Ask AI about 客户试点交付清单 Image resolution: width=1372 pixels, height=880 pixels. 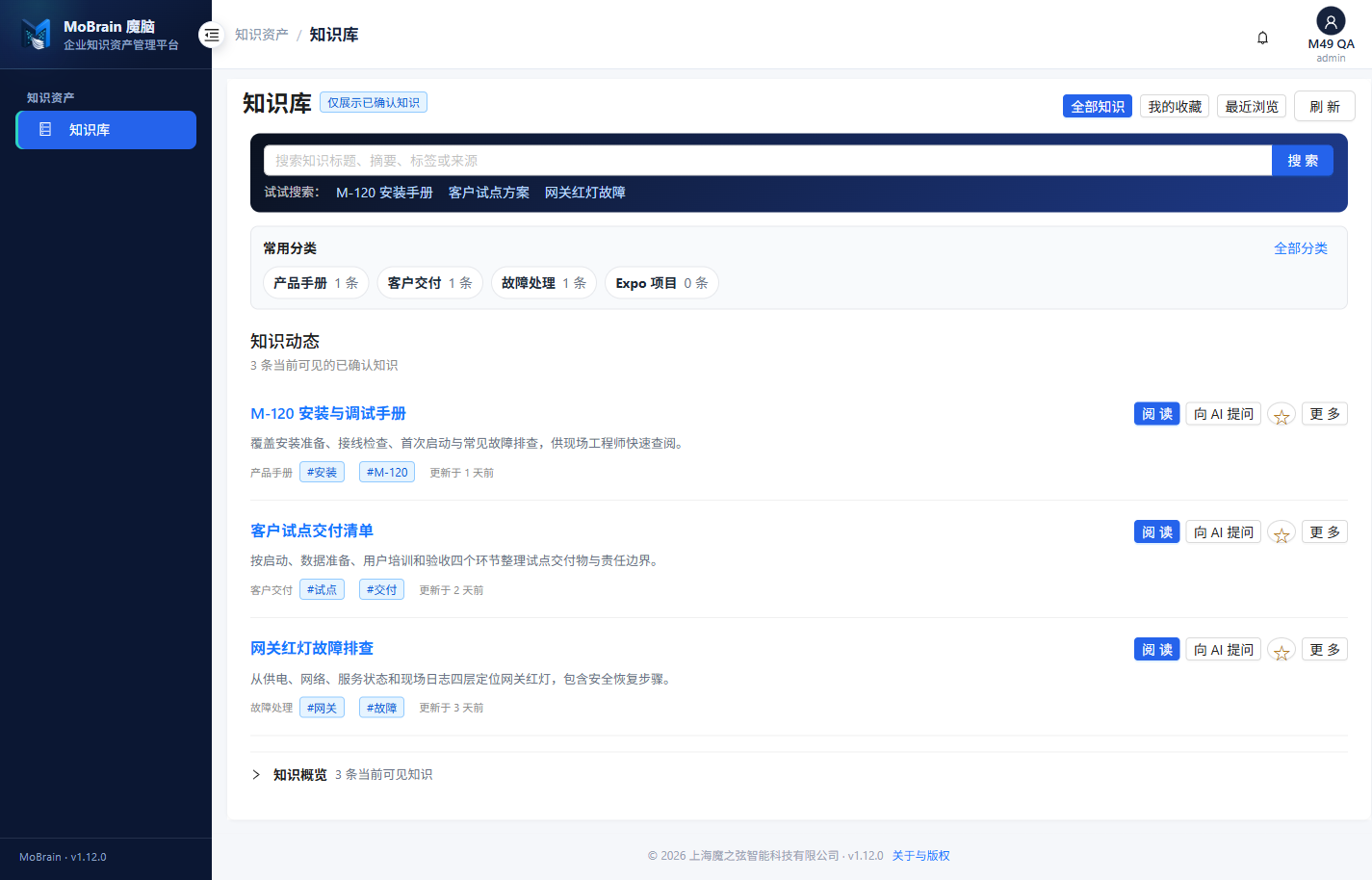click(1224, 531)
